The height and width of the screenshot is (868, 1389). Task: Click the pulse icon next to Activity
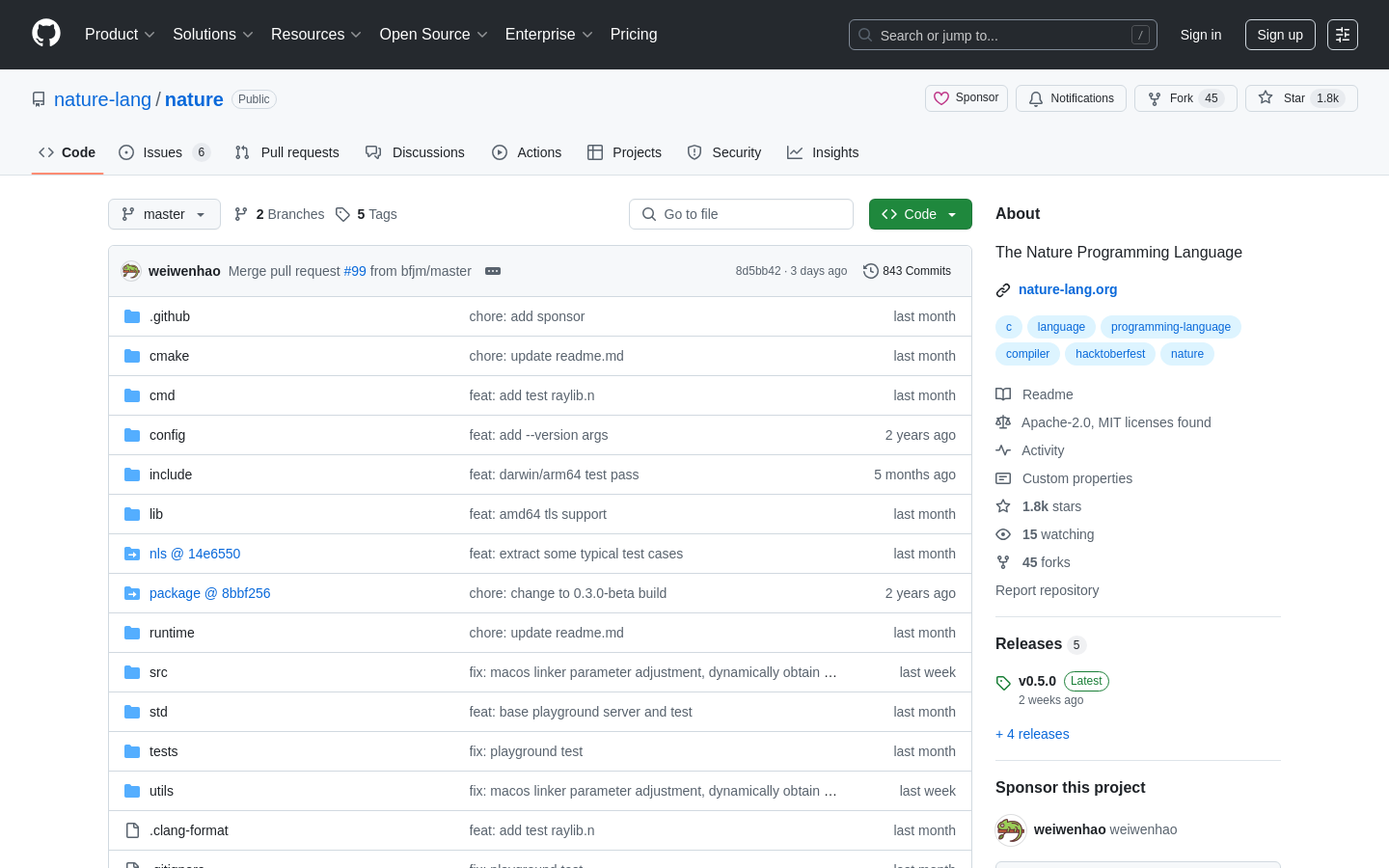click(x=1003, y=450)
